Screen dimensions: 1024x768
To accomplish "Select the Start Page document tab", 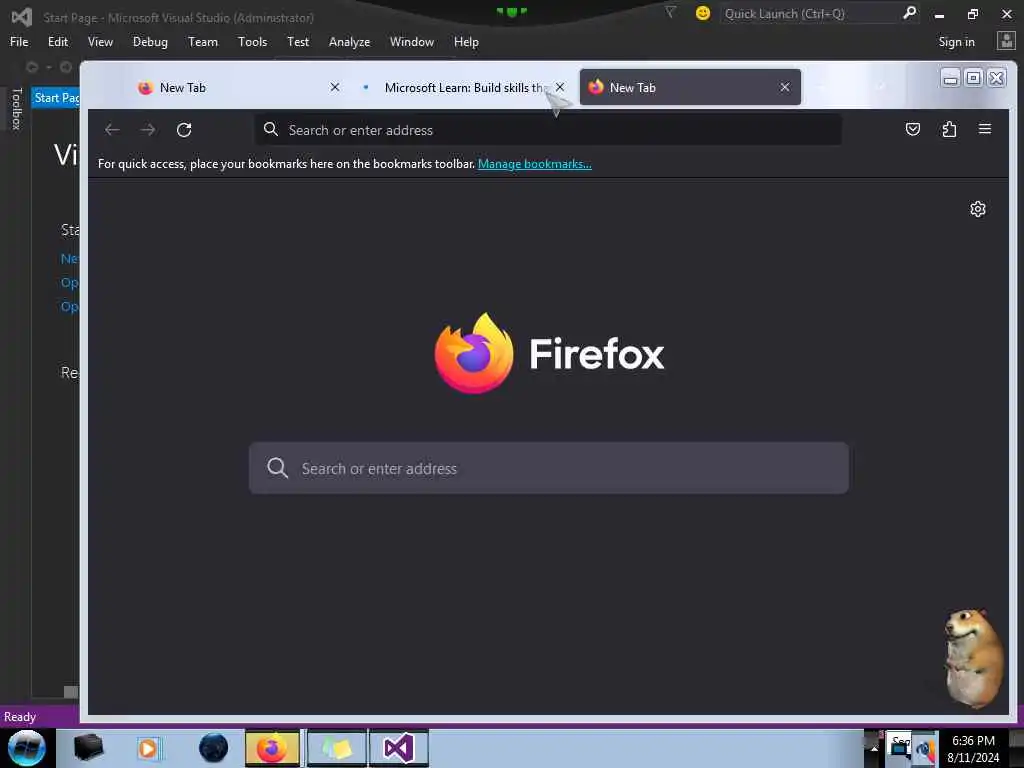I will point(56,98).
